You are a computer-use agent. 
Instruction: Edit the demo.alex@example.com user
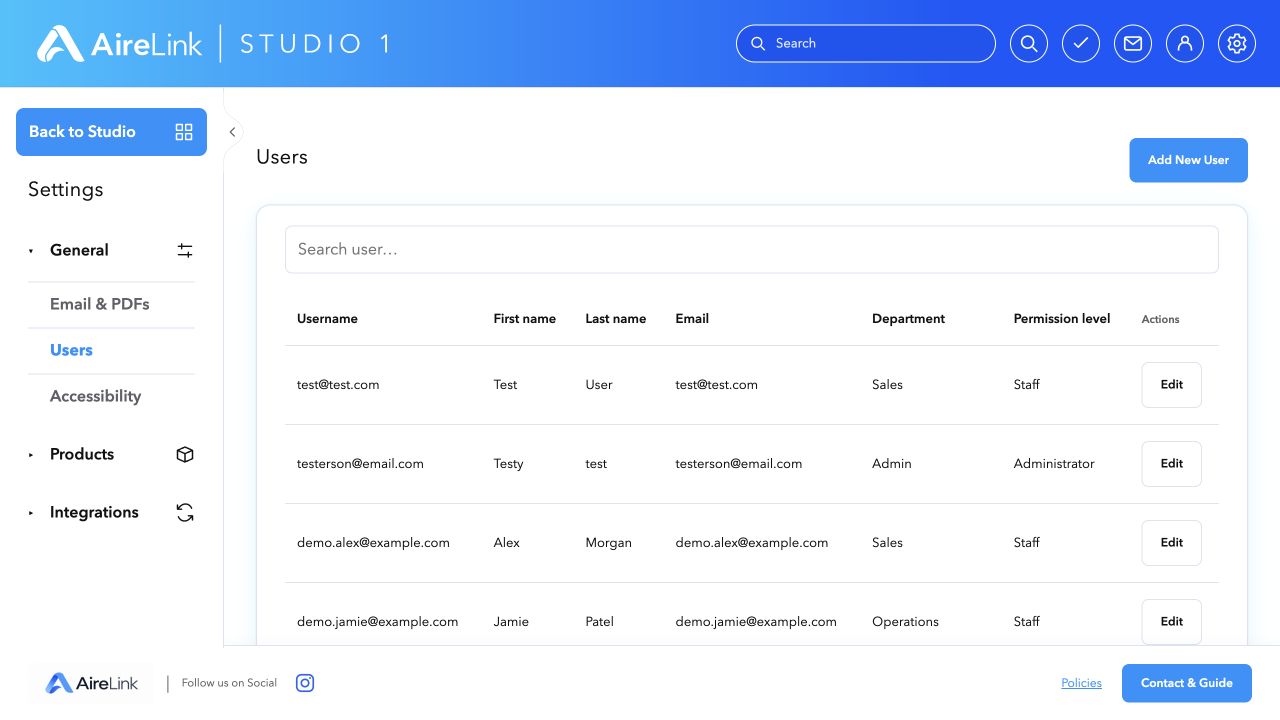1171,543
